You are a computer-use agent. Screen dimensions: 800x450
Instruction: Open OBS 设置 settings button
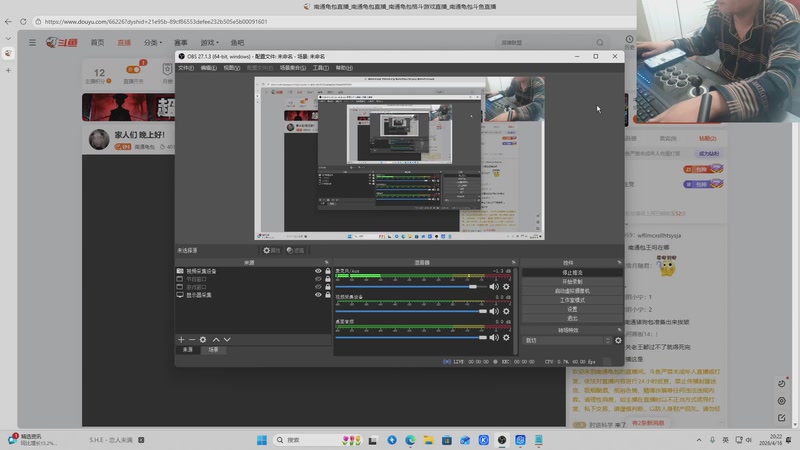572,309
